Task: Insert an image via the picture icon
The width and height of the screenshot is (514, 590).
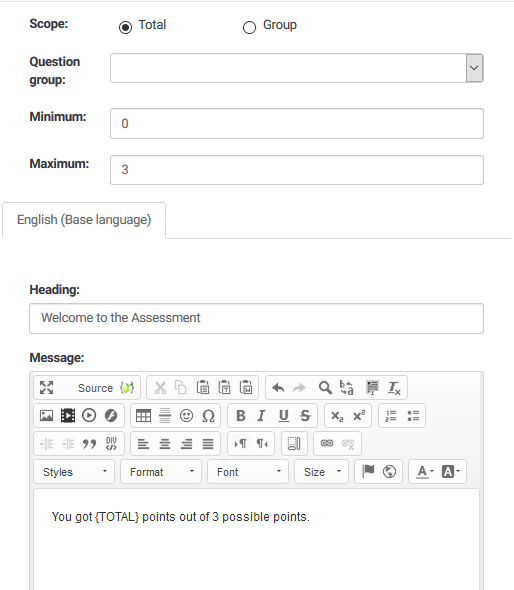Action: click(x=46, y=415)
